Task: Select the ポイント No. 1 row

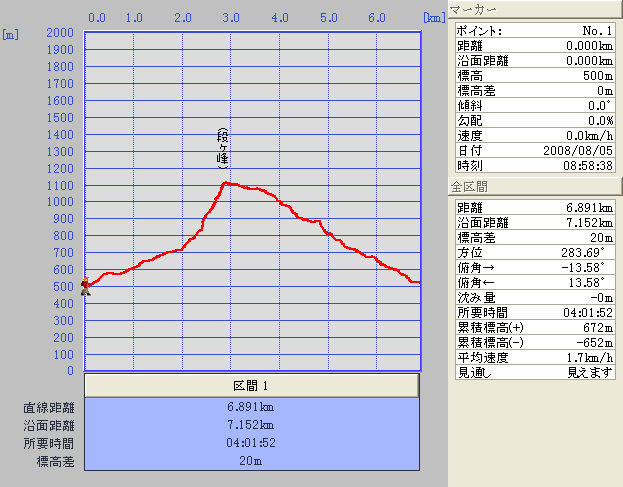Action: coord(535,31)
